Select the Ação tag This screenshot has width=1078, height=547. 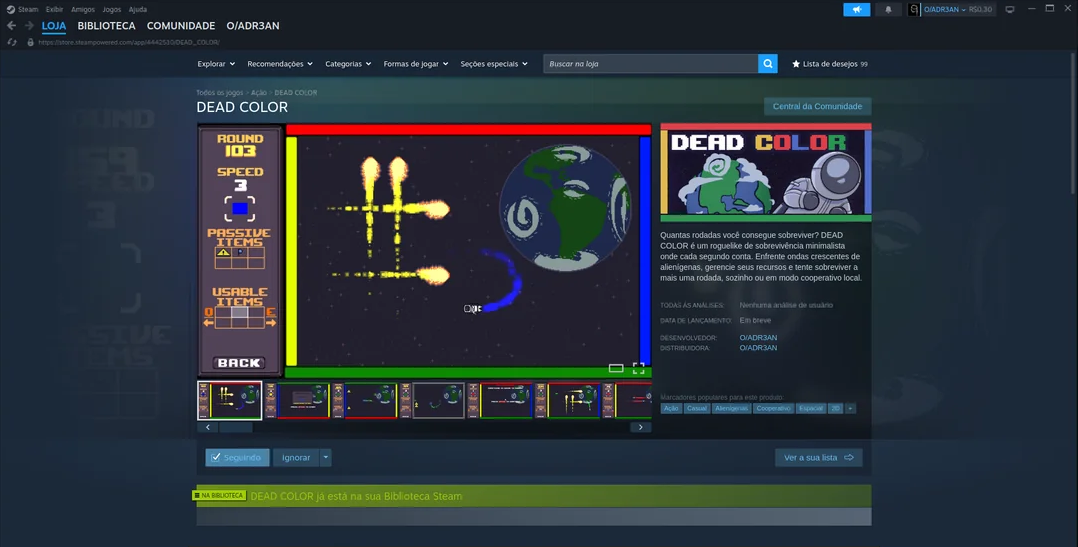[671, 408]
